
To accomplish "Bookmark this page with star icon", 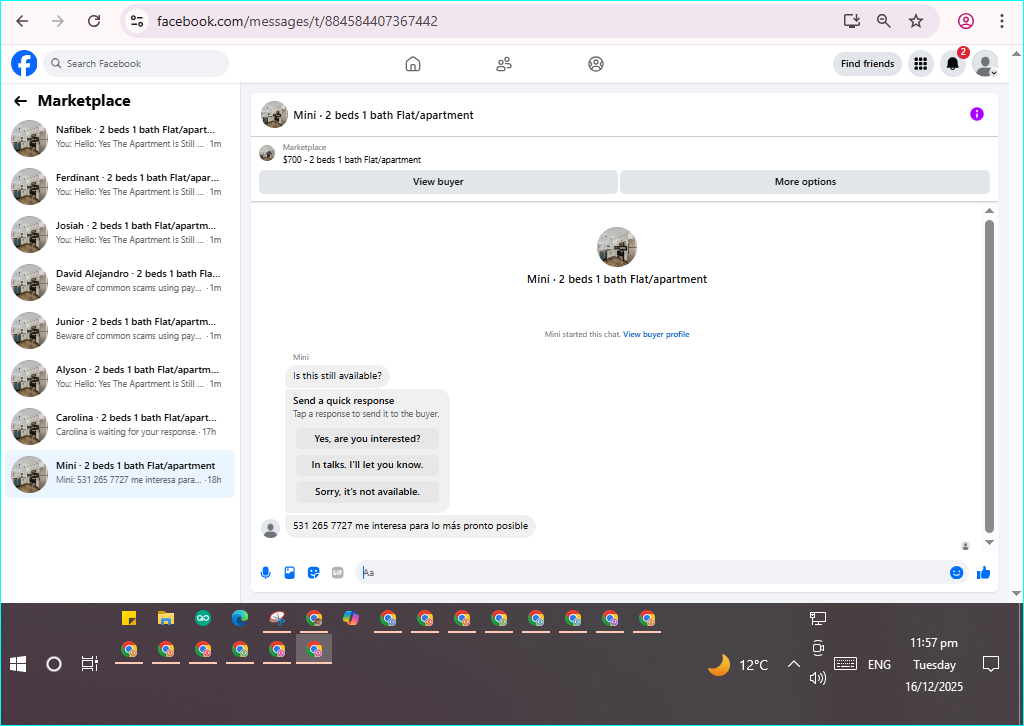I will [x=916, y=21].
